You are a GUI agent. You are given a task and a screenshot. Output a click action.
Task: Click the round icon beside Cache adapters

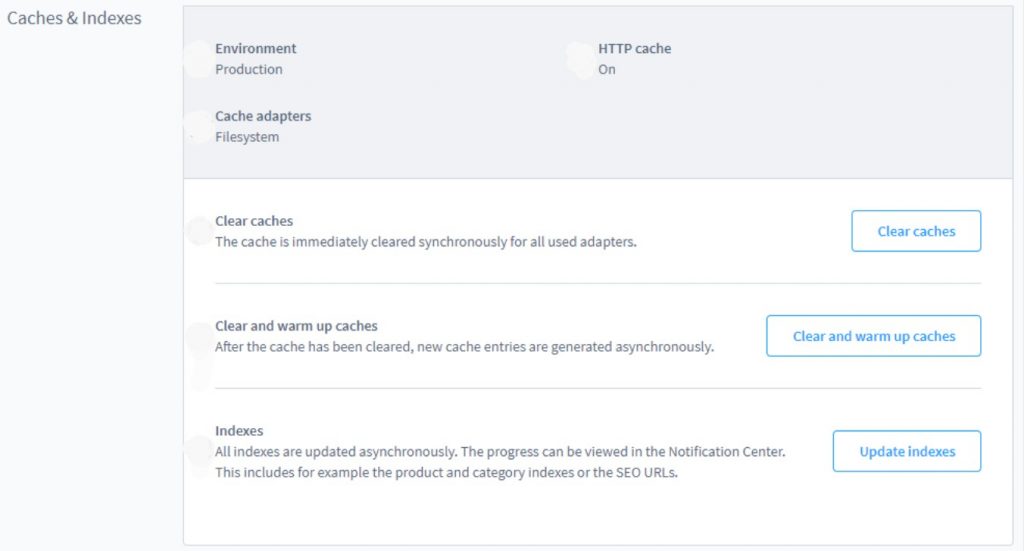click(x=198, y=127)
